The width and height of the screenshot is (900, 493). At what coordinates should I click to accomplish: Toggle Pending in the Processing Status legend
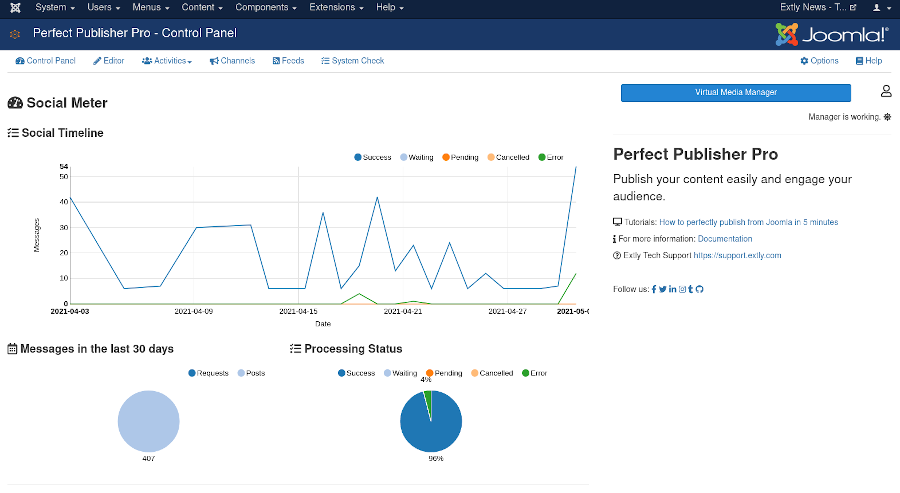pyautogui.click(x=444, y=373)
